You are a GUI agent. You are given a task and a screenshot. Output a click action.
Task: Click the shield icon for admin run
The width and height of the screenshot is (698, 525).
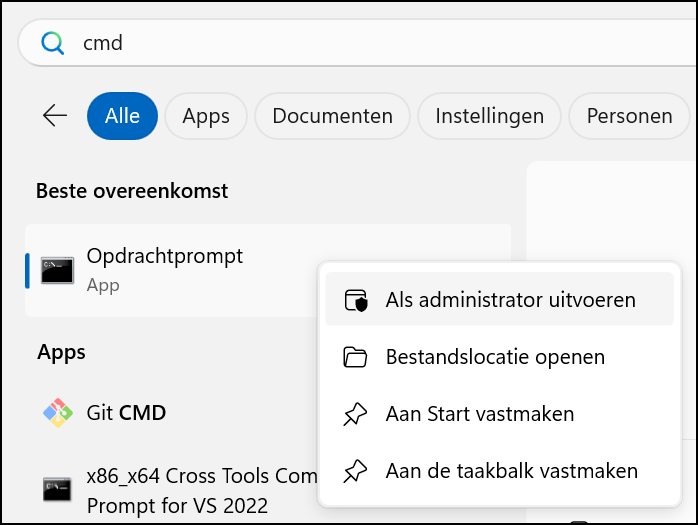coord(356,300)
